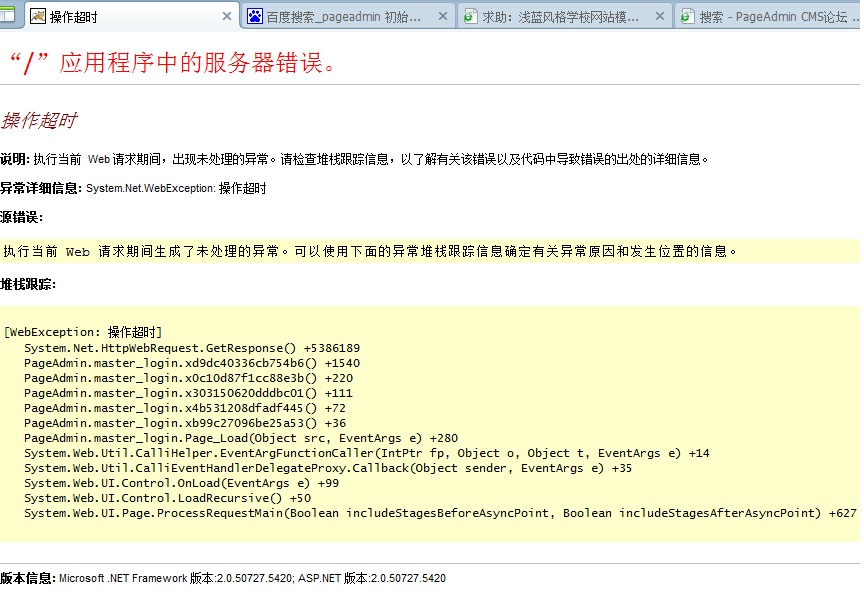This screenshot has width=864, height=613.
Task: Click the HttpWebRequest.GetResponse() stack trace line
Action: pyautogui.click(x=191, y=348)
